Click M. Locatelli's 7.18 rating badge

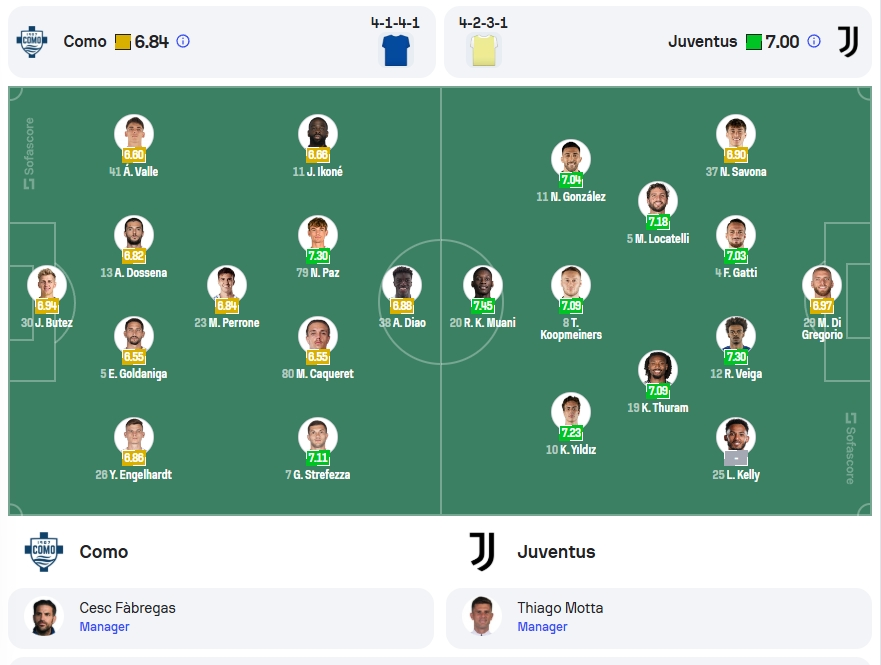click(658, 222)
